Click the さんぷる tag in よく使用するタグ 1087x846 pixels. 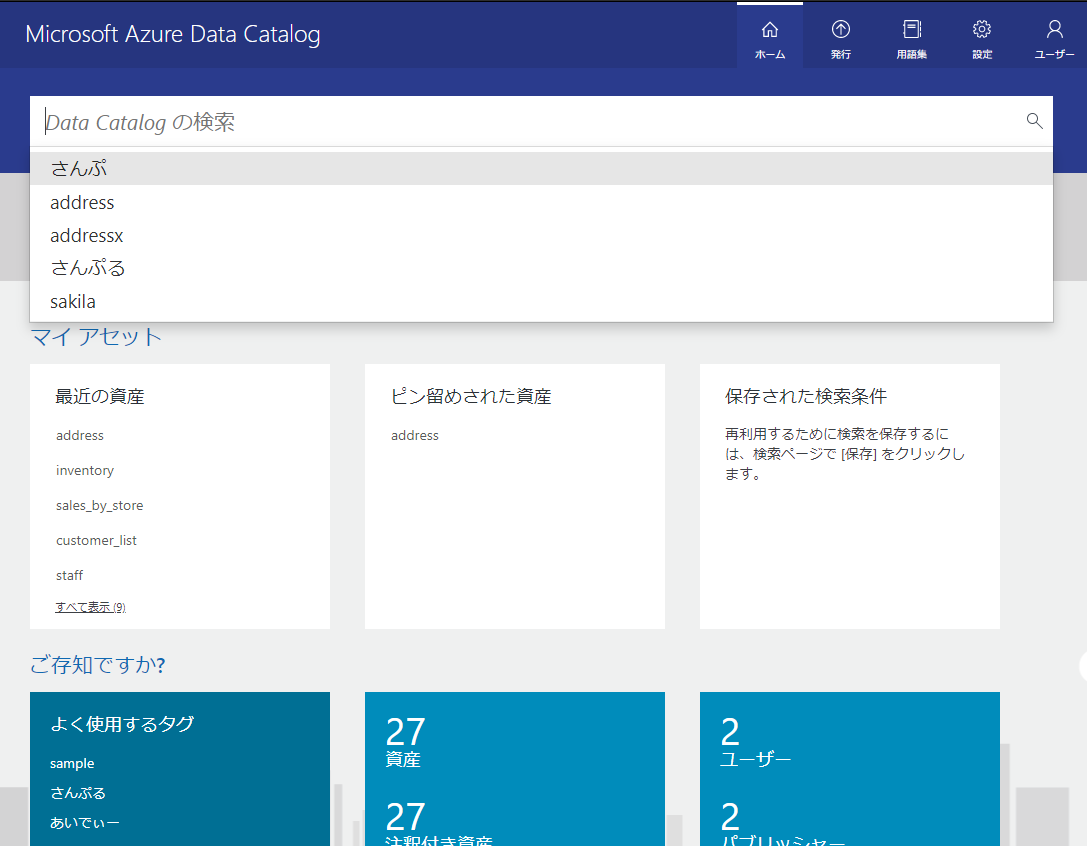tap(78, 793)
